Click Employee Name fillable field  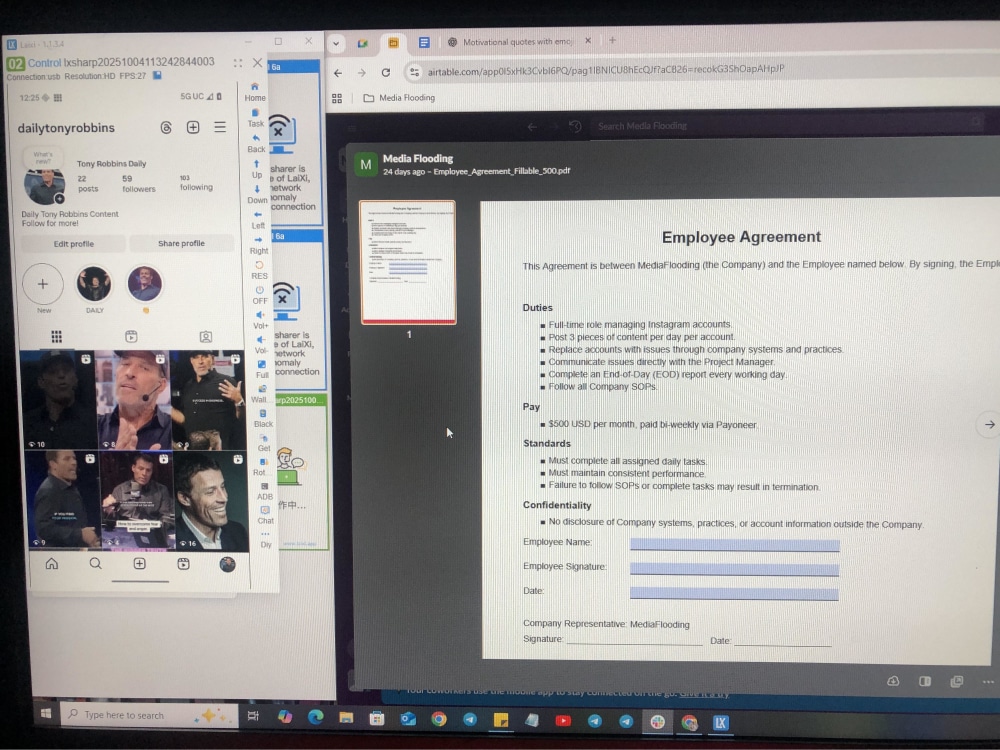(x=735, y=545)
